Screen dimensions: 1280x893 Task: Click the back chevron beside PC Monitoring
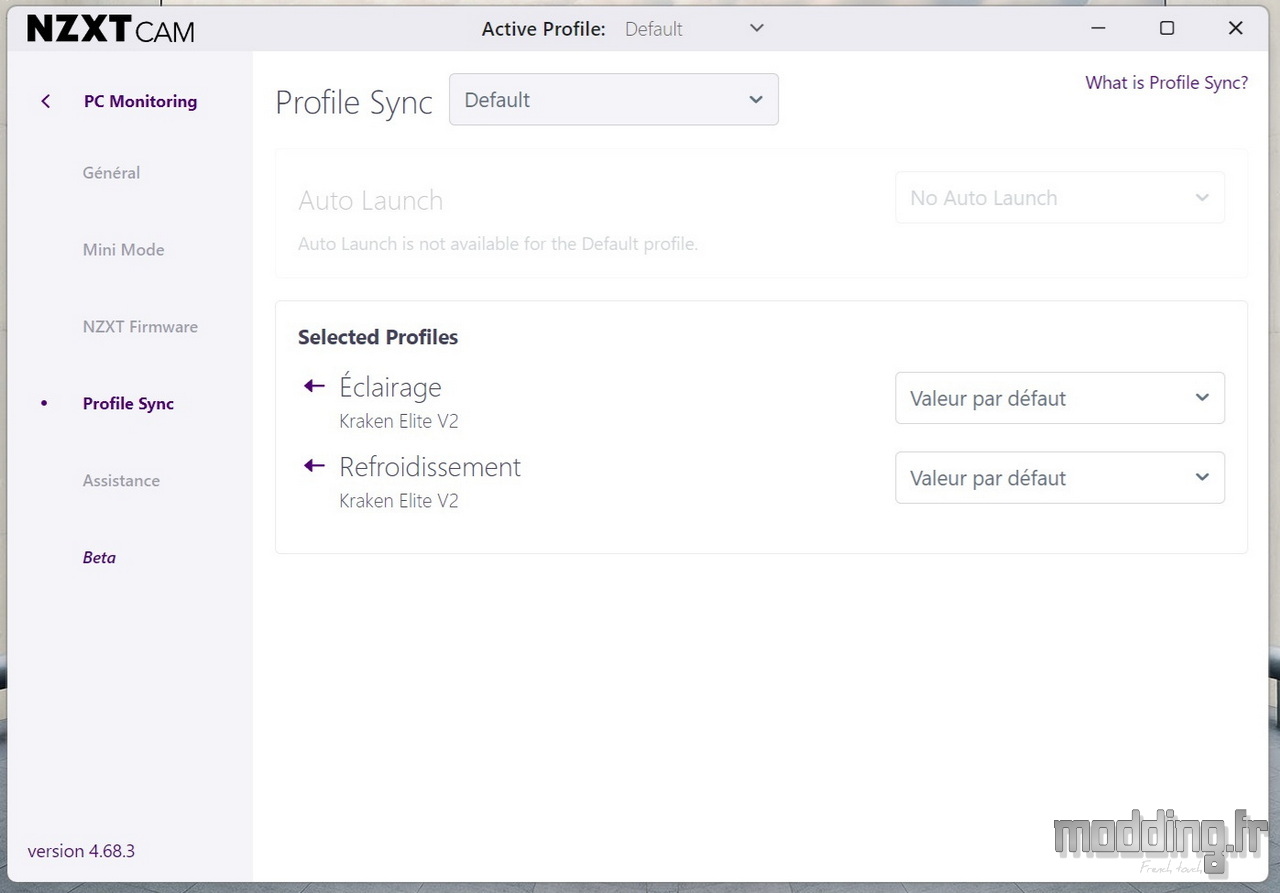tap(45, 101)
